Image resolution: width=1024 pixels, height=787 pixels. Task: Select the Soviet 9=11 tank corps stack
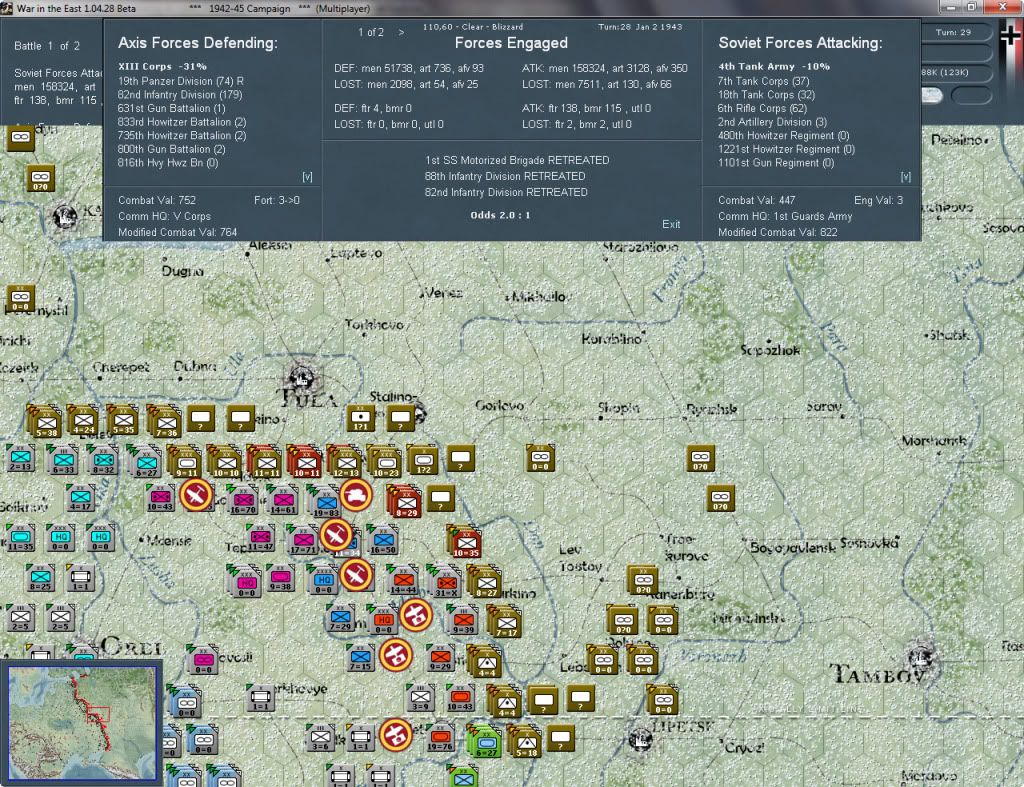[x=185, y=460]
